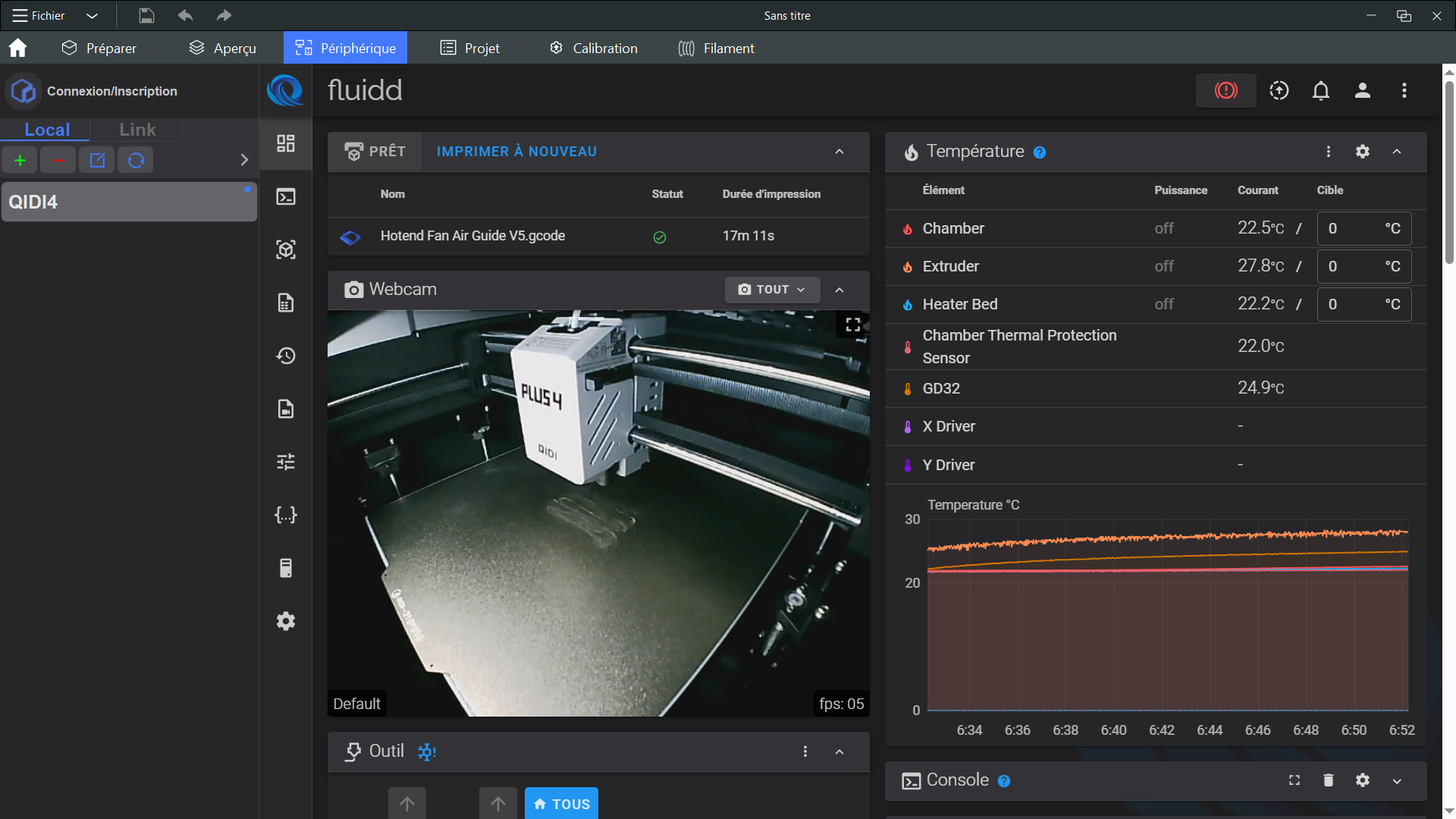
Task: Open the tune sliders sidebar icon
Action: [x=286, y=462]
